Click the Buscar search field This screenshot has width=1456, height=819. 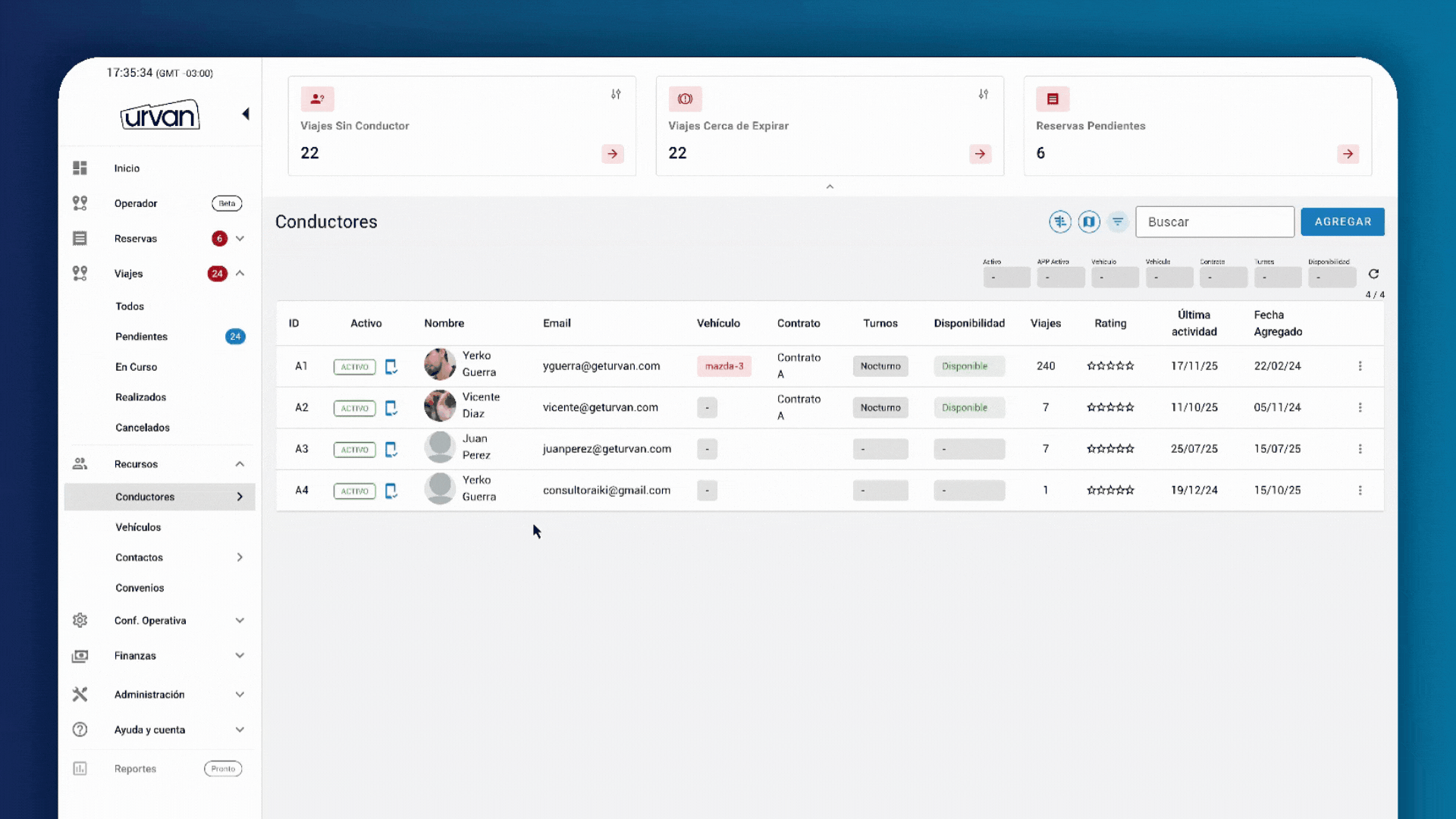coord(1214,221)
